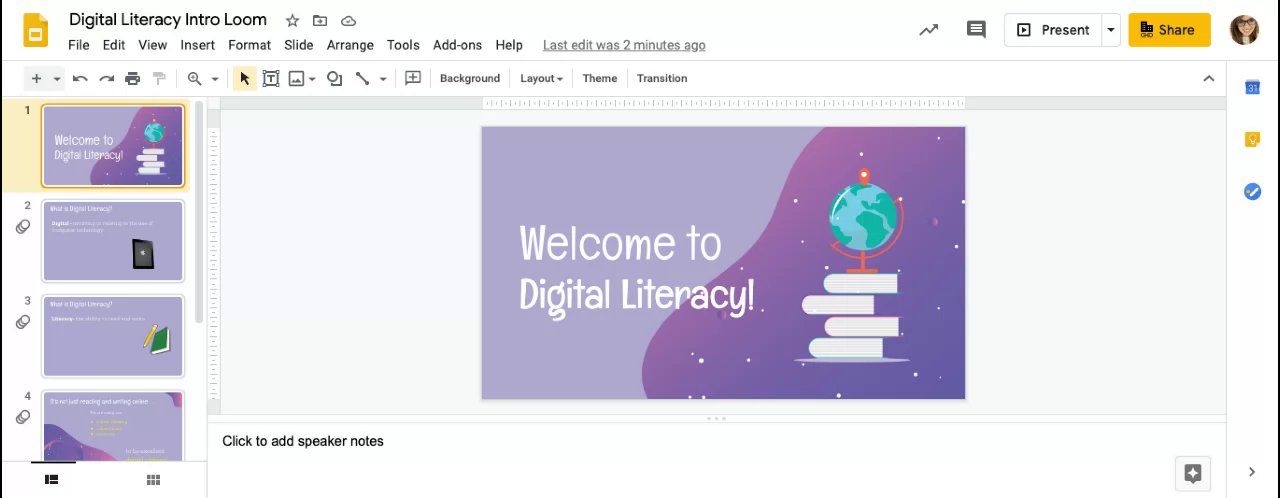Switch to grid view of slides
Viewport: 1280px width, 498px height.
(153, 480)
